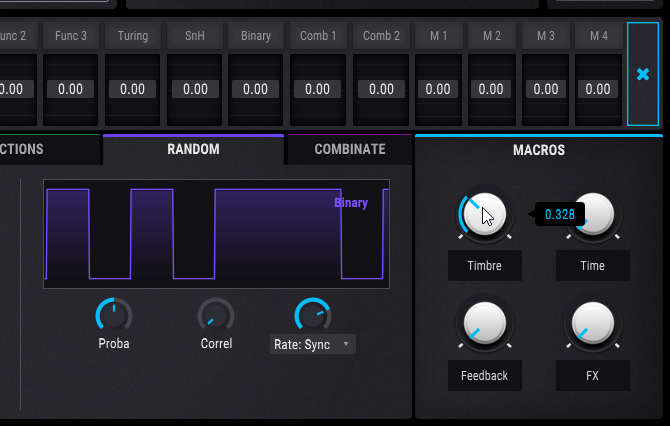Click the SnH amount value 0.00

pos(195,89)
